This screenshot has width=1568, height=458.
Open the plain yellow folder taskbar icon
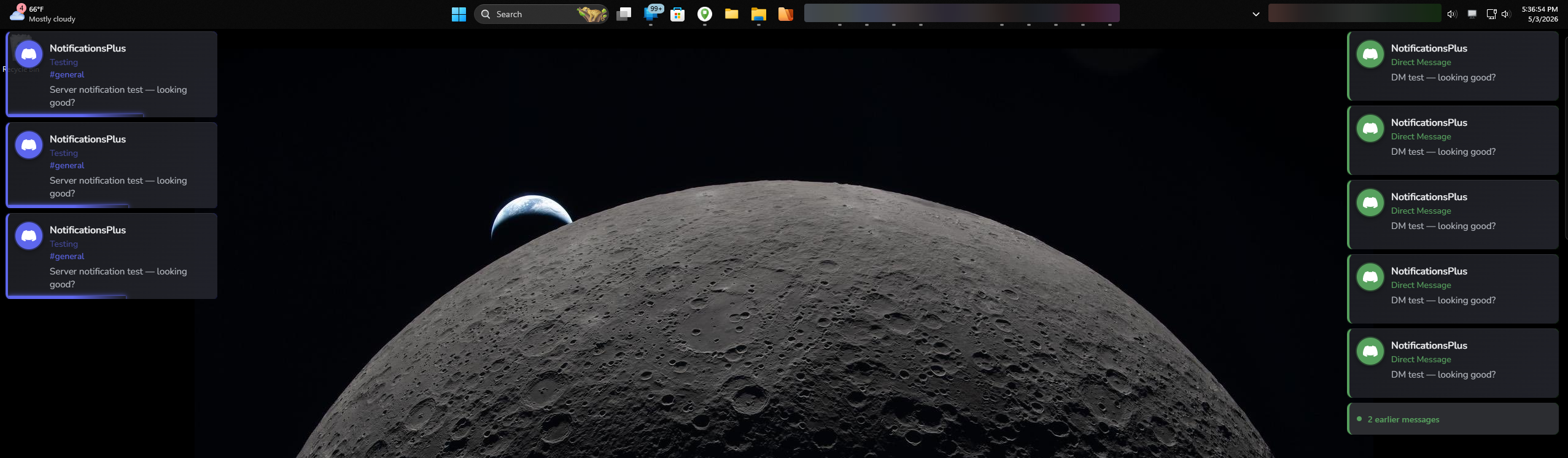tap(731, 14)
